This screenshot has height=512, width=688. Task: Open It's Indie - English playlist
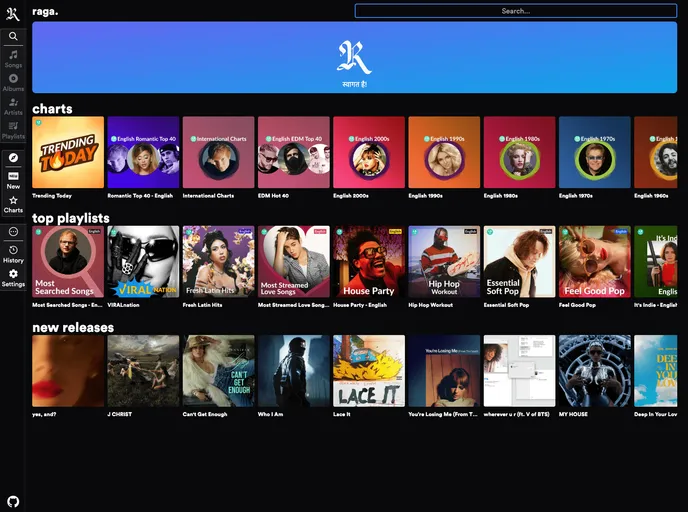pos(656,261)
